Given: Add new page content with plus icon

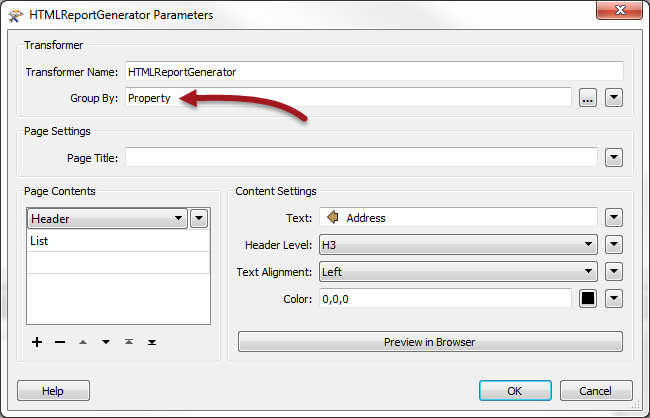Looking at the screenshot, I should pos(37,342).
